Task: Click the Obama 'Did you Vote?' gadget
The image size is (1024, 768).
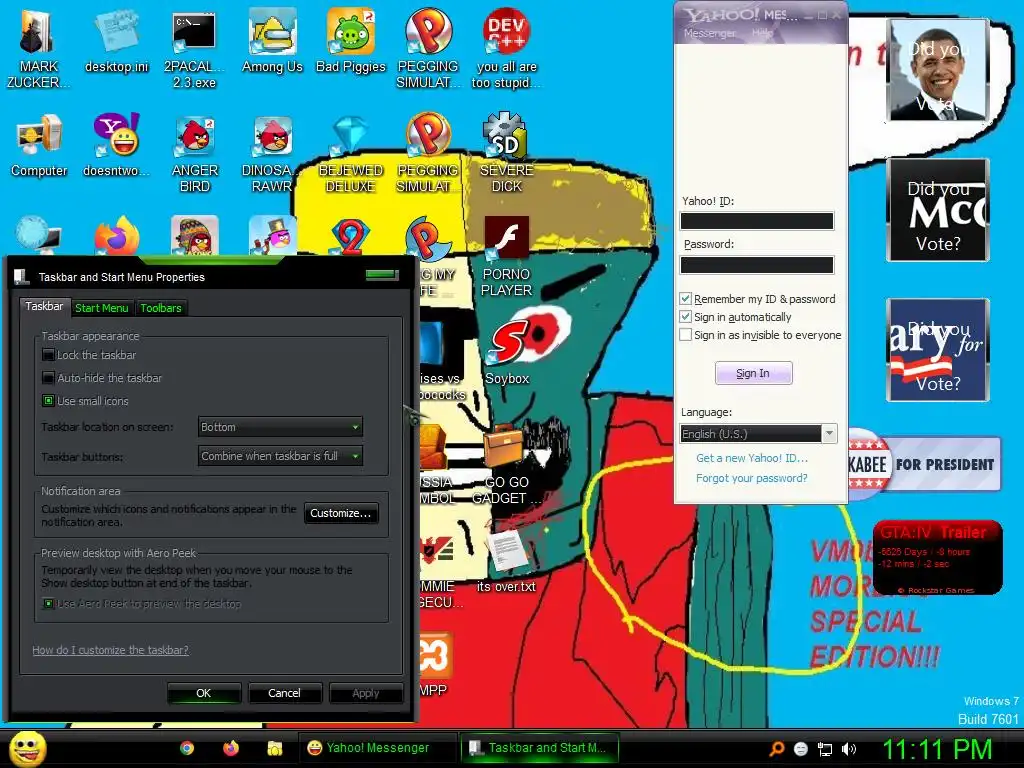Action: [x=938, y=70]
